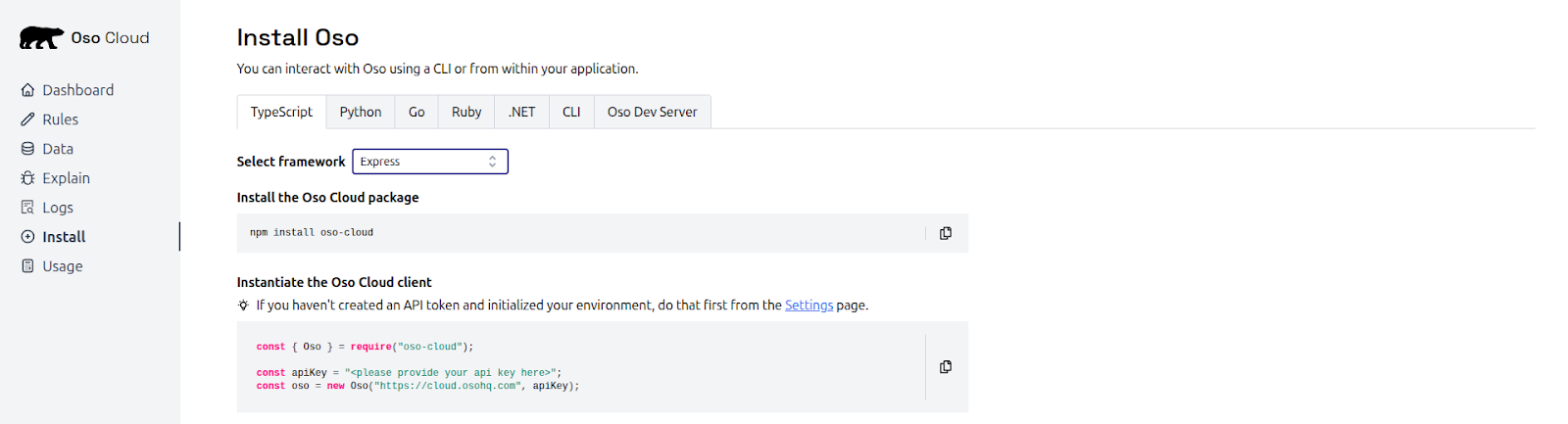The width and height of the screenshot is (1568, 424).
Task: Open the Select framework Express dropdown
Action: point(430,162)
